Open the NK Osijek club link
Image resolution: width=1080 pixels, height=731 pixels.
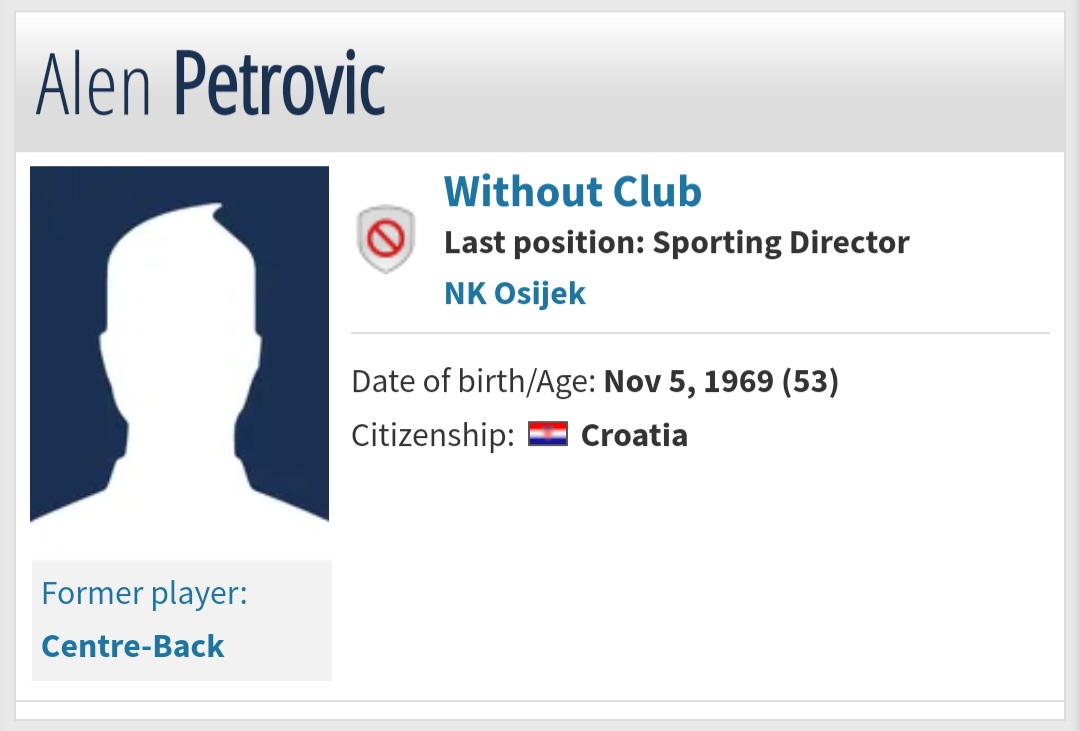[515, 293]
